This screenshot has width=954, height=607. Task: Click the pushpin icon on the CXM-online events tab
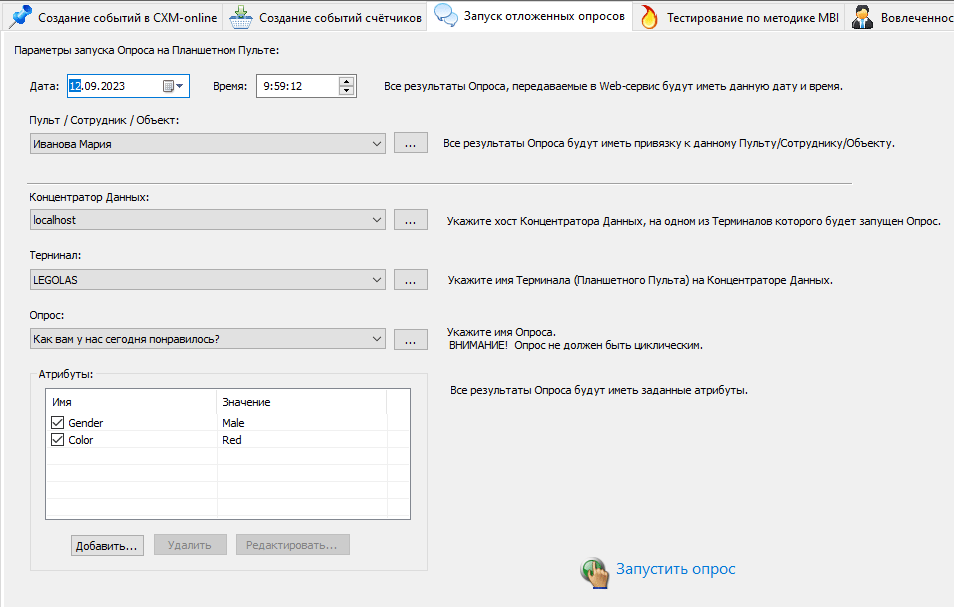(19, 16)
